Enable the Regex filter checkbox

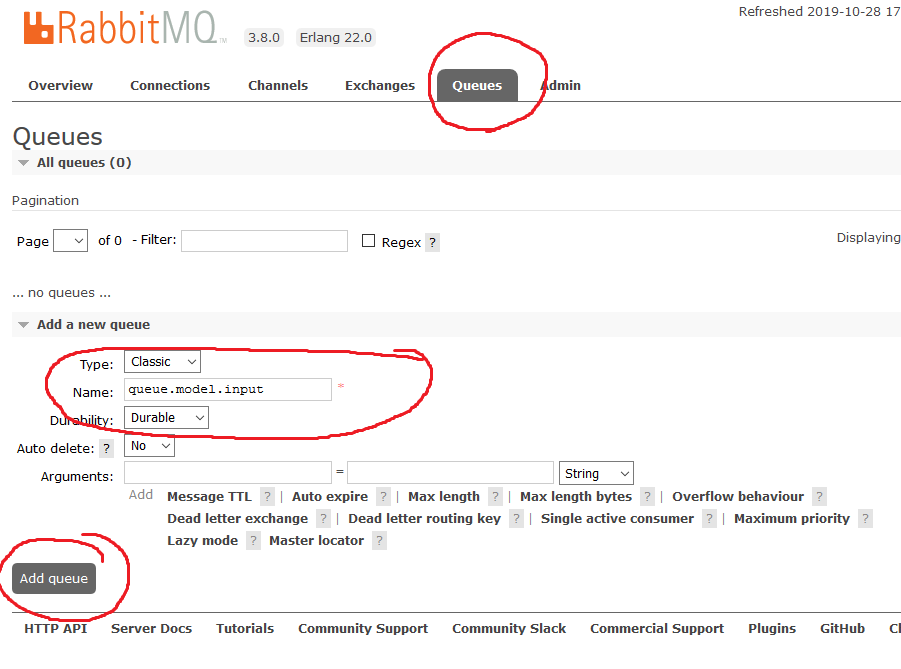click(368, 241)
